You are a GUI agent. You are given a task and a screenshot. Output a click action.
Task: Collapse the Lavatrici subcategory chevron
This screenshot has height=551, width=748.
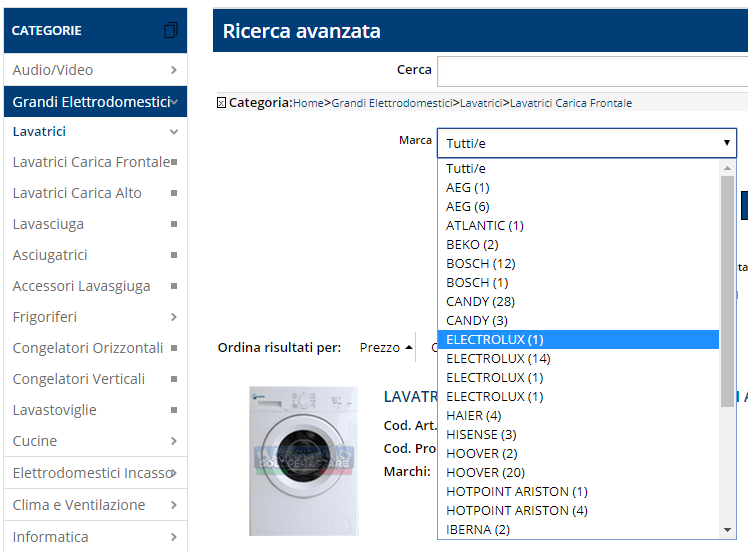point(174,132)
